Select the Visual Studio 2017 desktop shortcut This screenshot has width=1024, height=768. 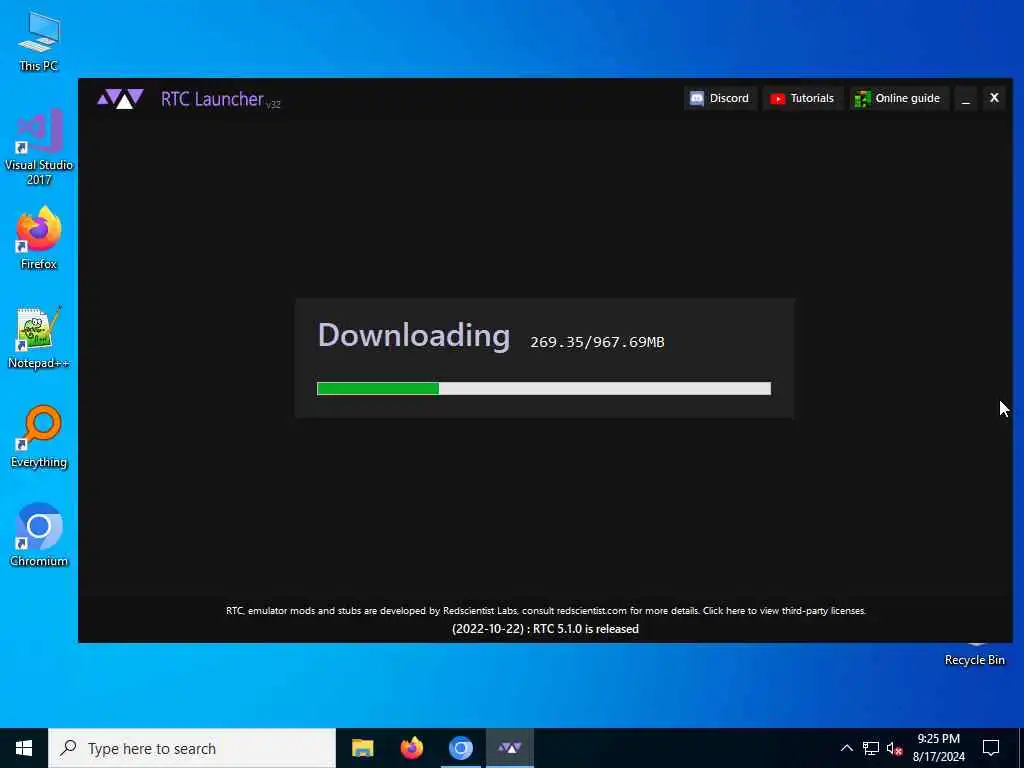(x=39, y=147)
